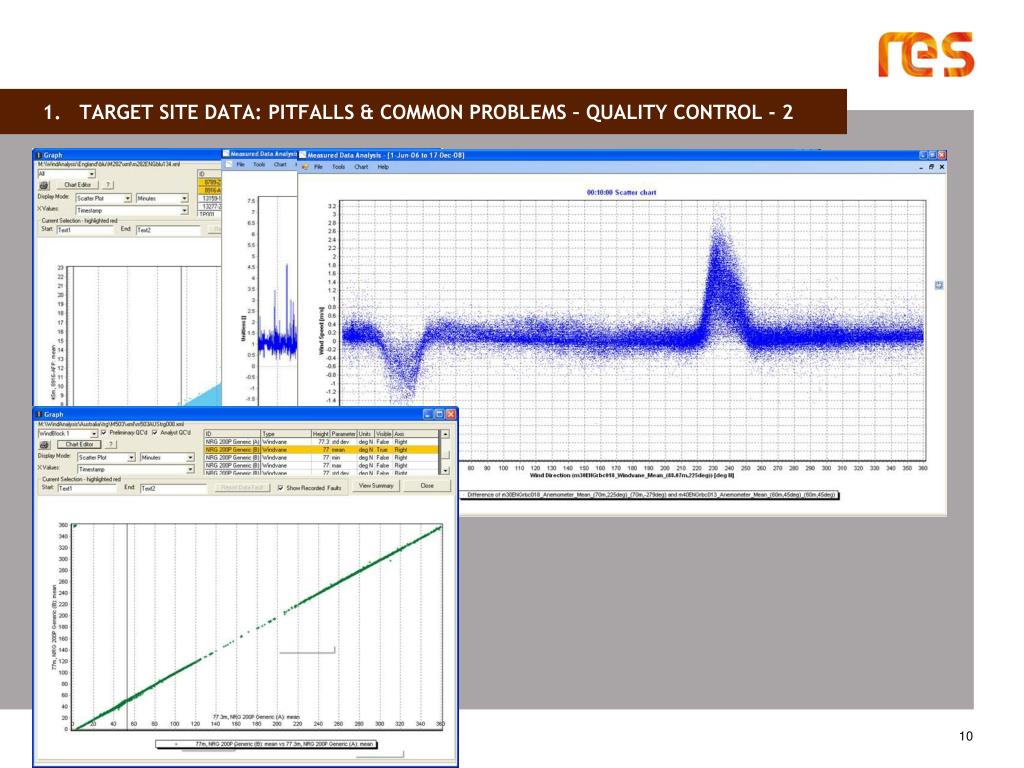
Task: Uncheck Show Recorded Faults
Action: click(x=280, y=488)
